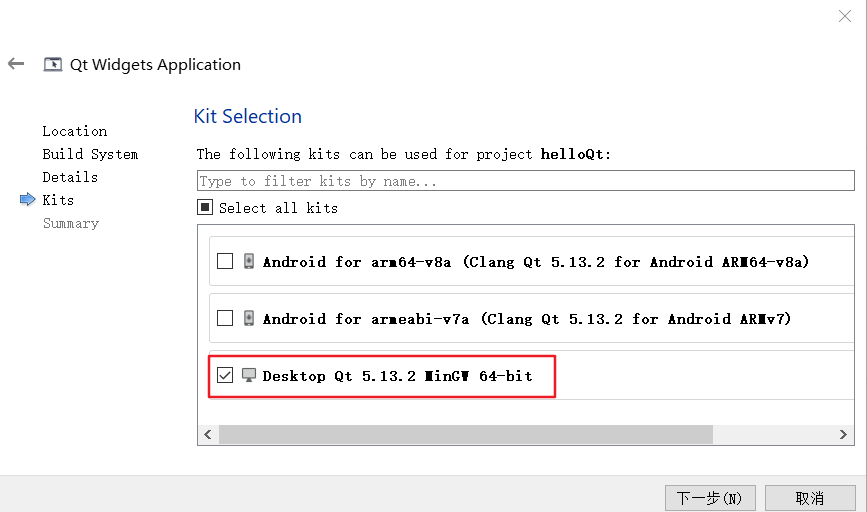Toggle the Select all kits checkbox
This screenshot has height=512, width=867.
pyautogui.click(x=205, y=207)
